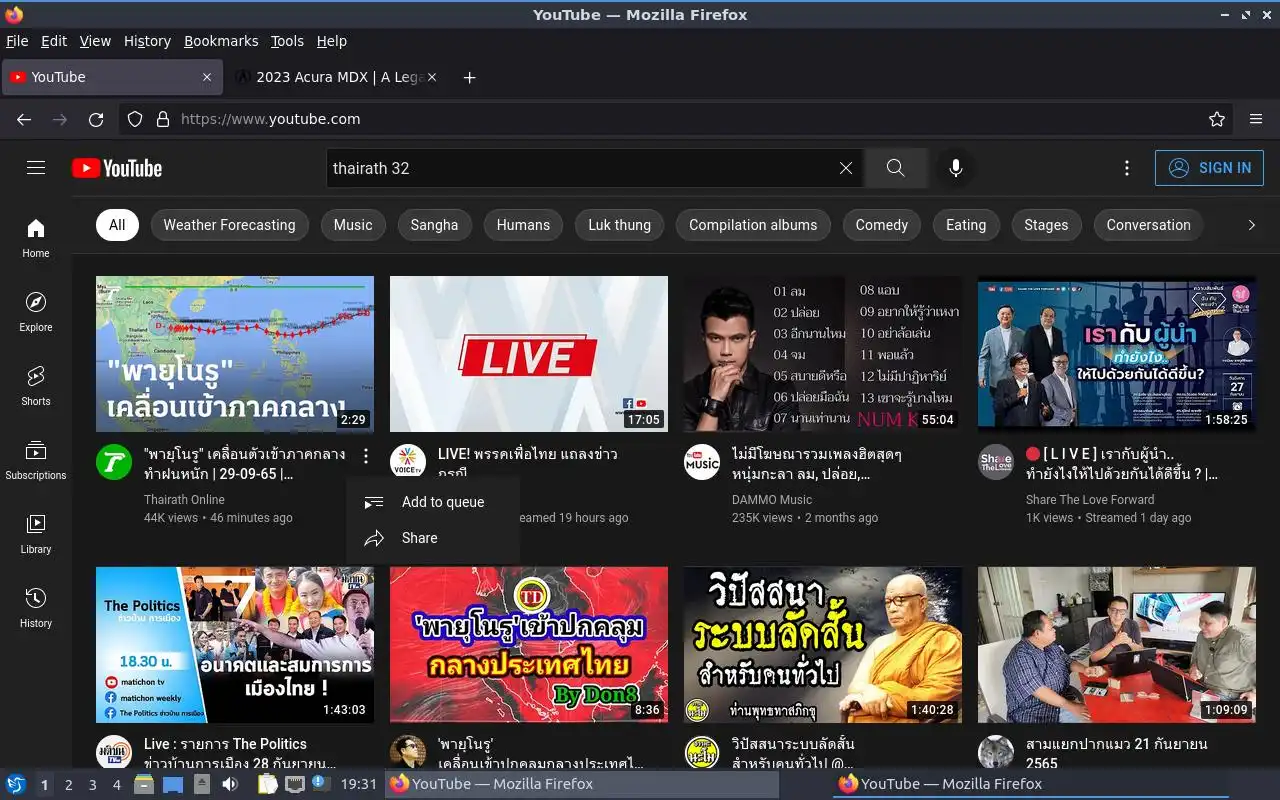1280x800 pixels.
Task: Open the action menu of the พายุโนรู video
Action: click(x=366, y=456)
